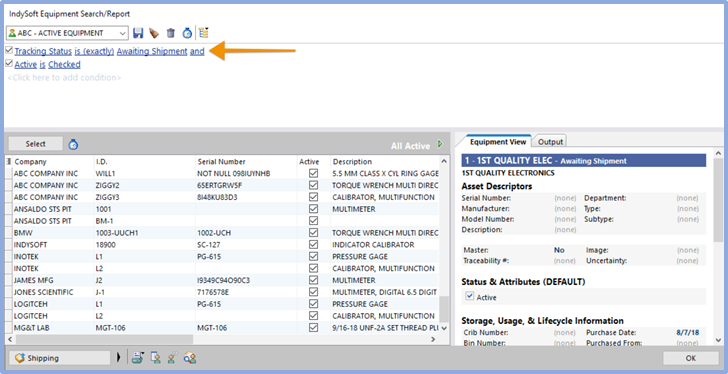This screenshot has height=374, width=728.
Task: Sort by the Description column header
Action: 384,161
